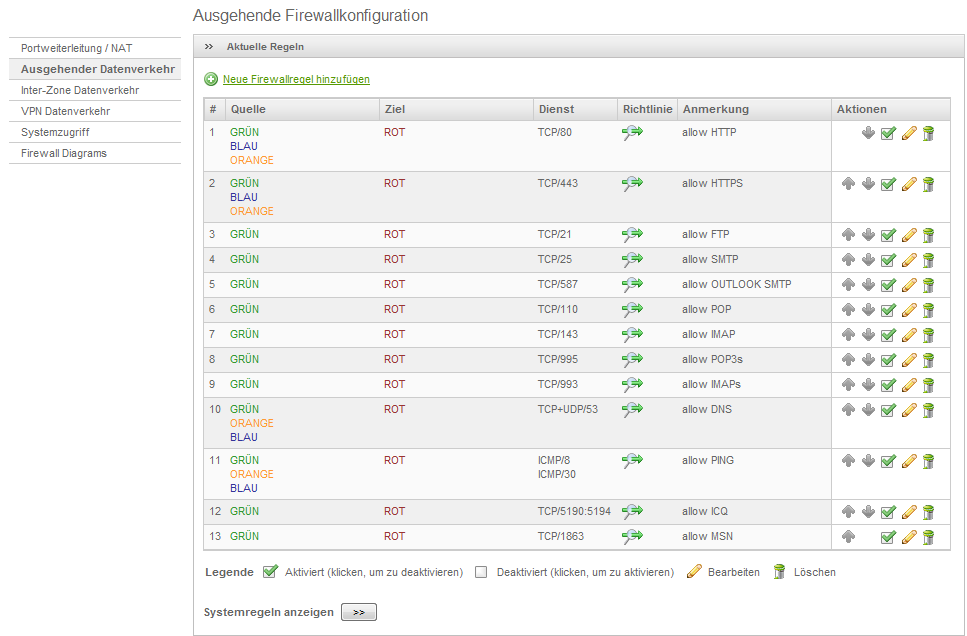Toggle the enabled checkbox for allow PING
This screenshot has width=967, height=636.
[888, 461]
